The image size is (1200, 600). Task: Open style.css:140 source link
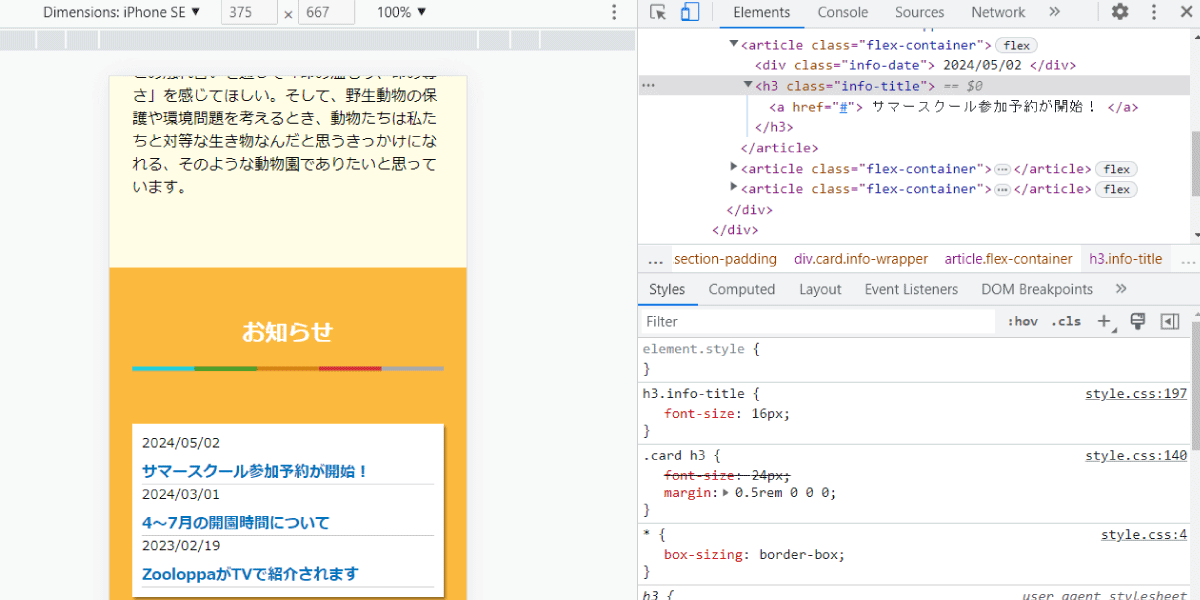click(1136, 456)
